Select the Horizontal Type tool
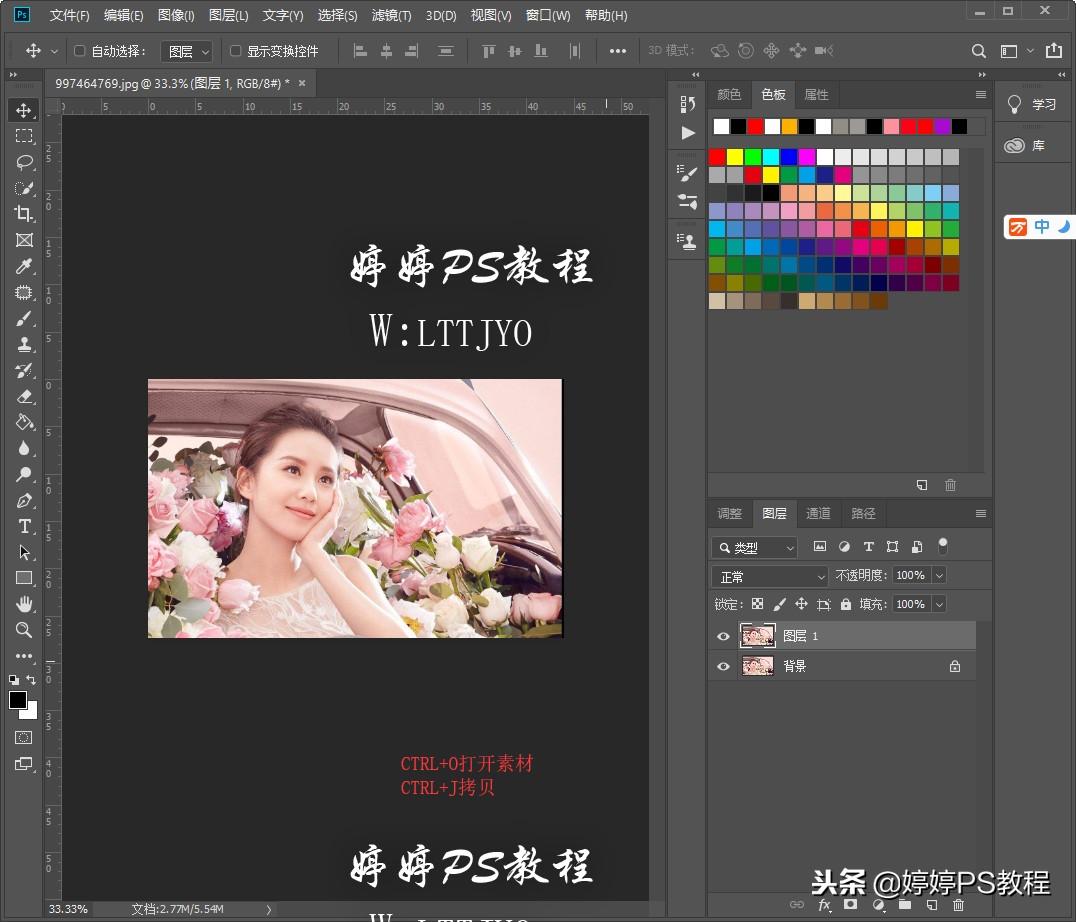Viewport: 1076px width, 922px height. coord(24,526)
